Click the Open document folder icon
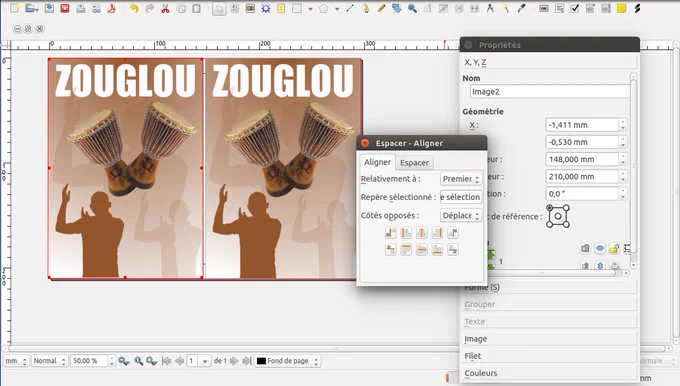 [31, 8]
